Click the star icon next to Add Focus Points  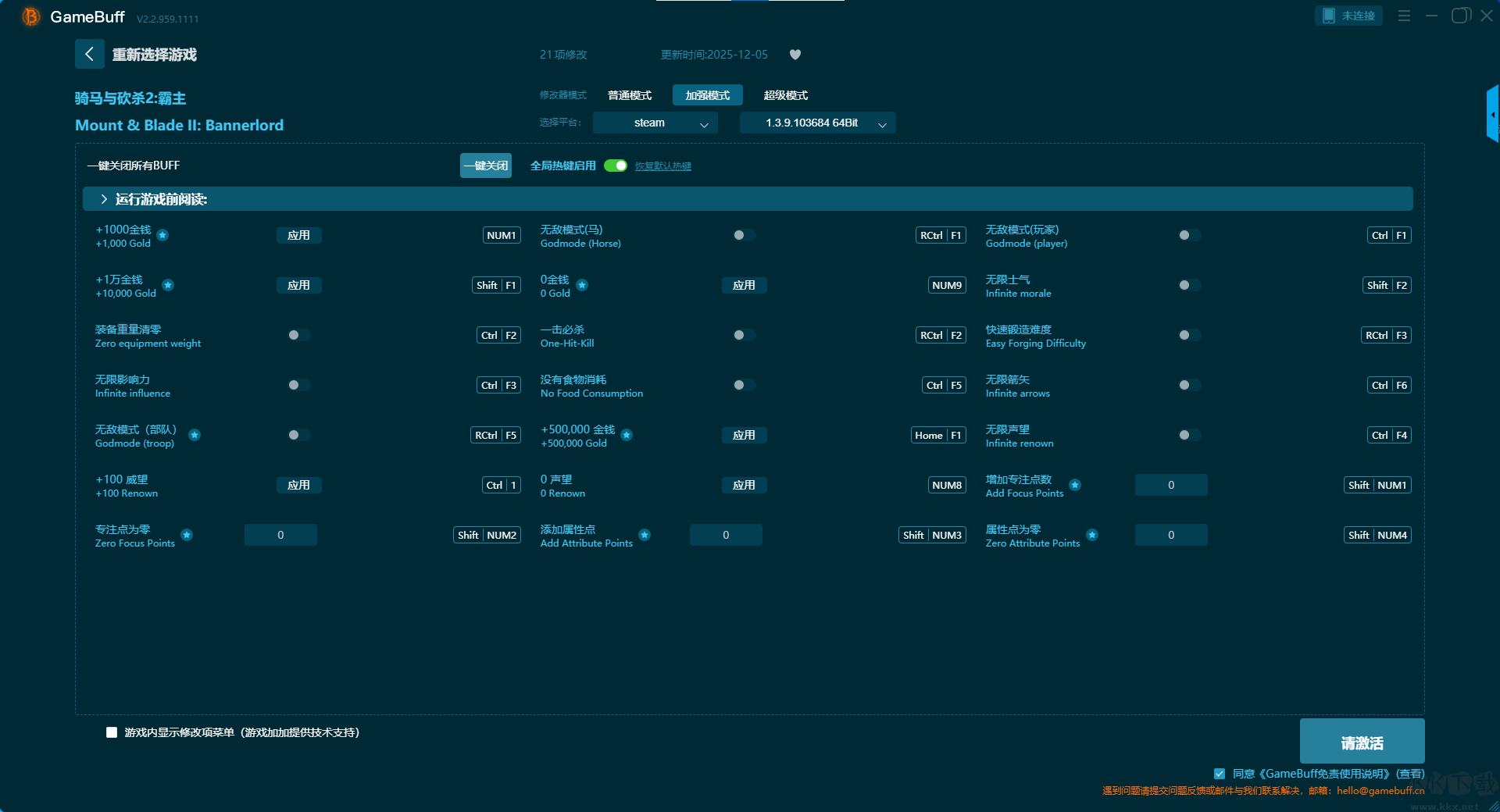click(x=1075, y=485)
